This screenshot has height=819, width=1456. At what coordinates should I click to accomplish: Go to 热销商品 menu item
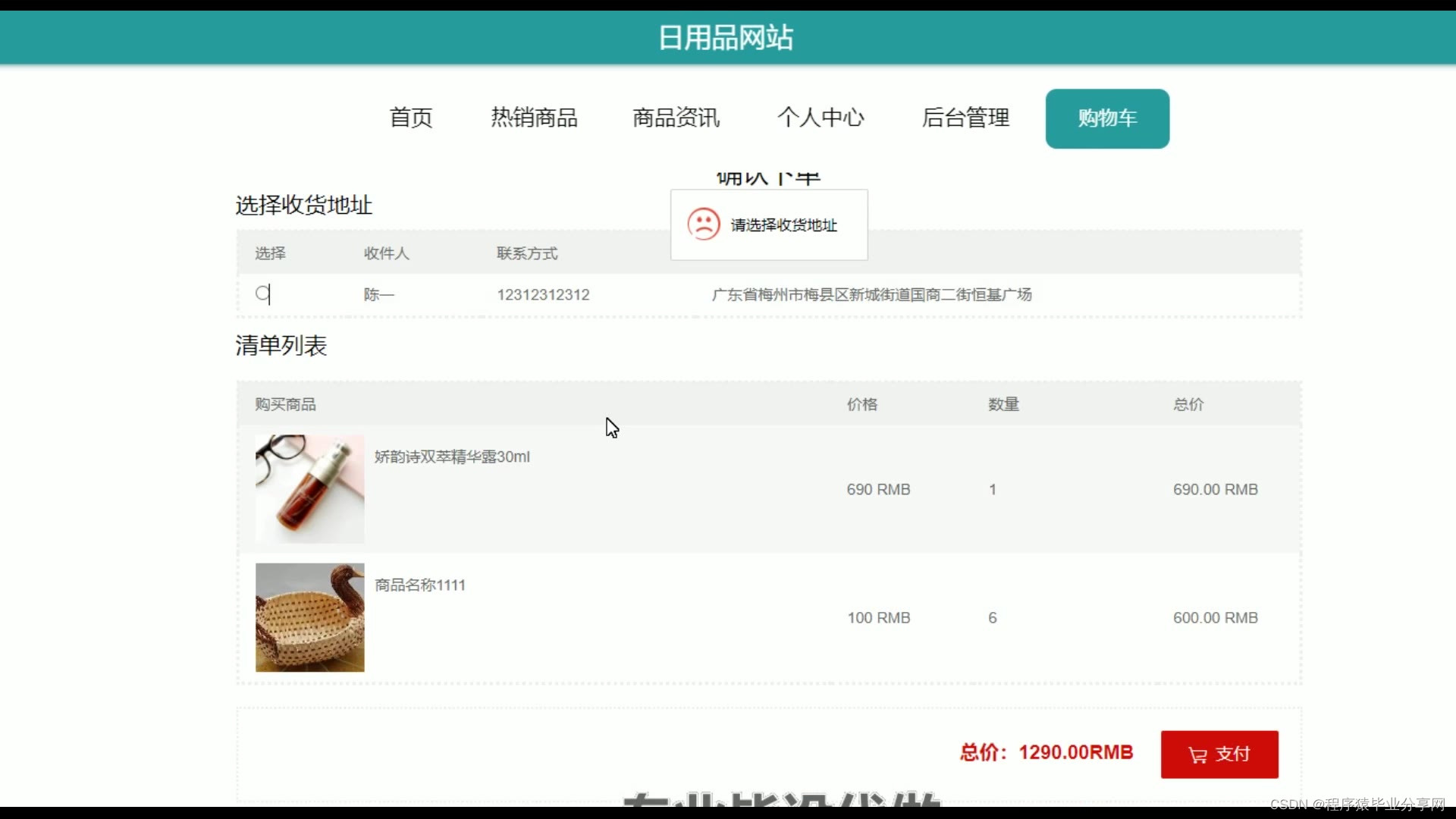pyautogui.click(x=534, y=118)
